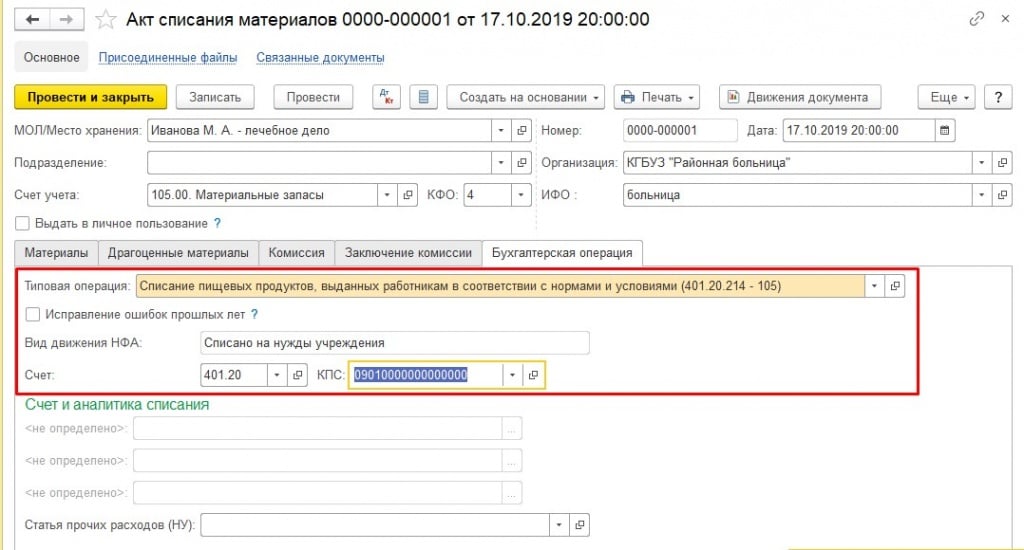Tick Исправление ошибок прошлых лет checkbox
The width and height of the screenshot is (1024, 550).
(33, 314)
